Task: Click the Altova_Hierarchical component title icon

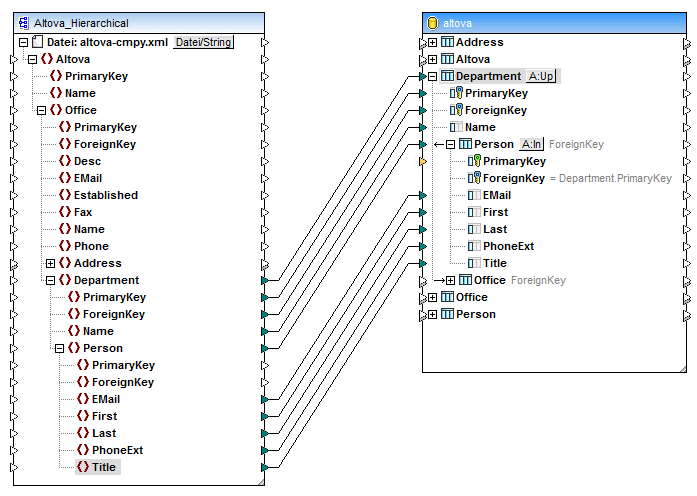Action: coord(24,23)
